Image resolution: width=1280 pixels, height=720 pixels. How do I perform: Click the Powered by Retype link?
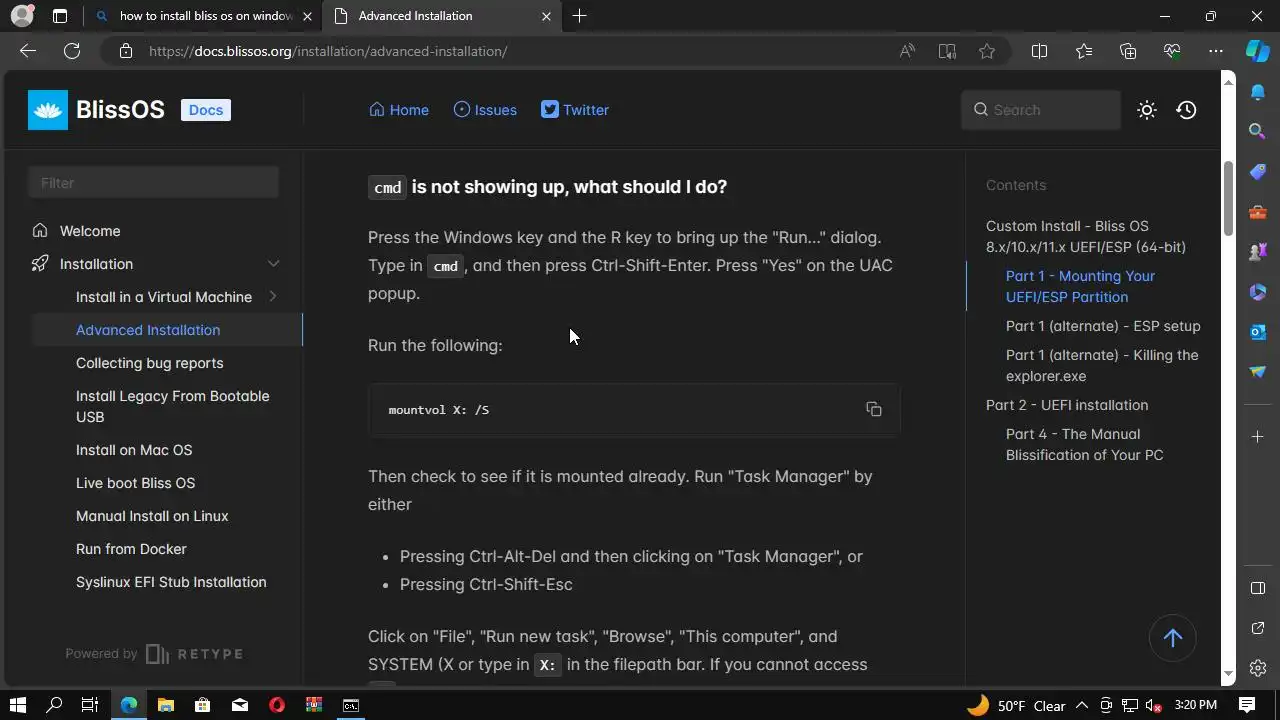(154, 654)
